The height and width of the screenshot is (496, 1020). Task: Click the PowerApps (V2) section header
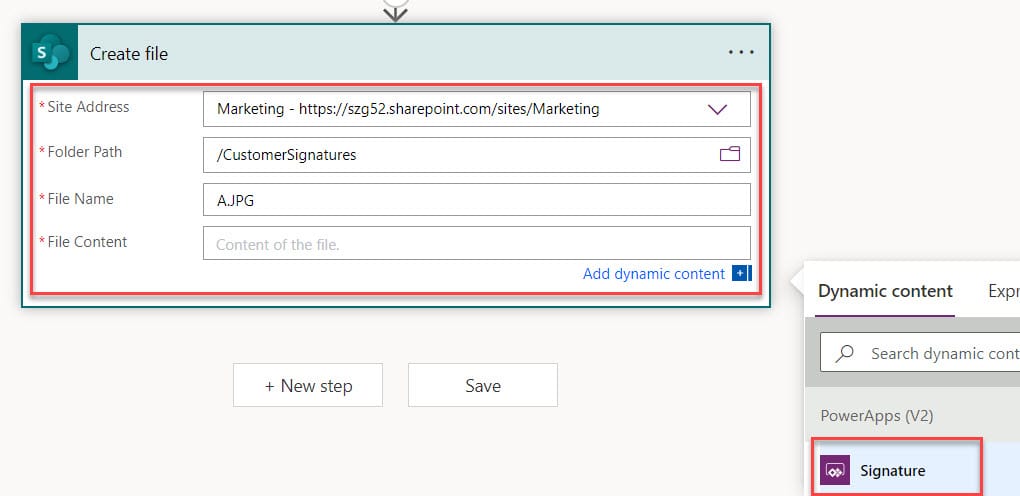click(877, 415)
